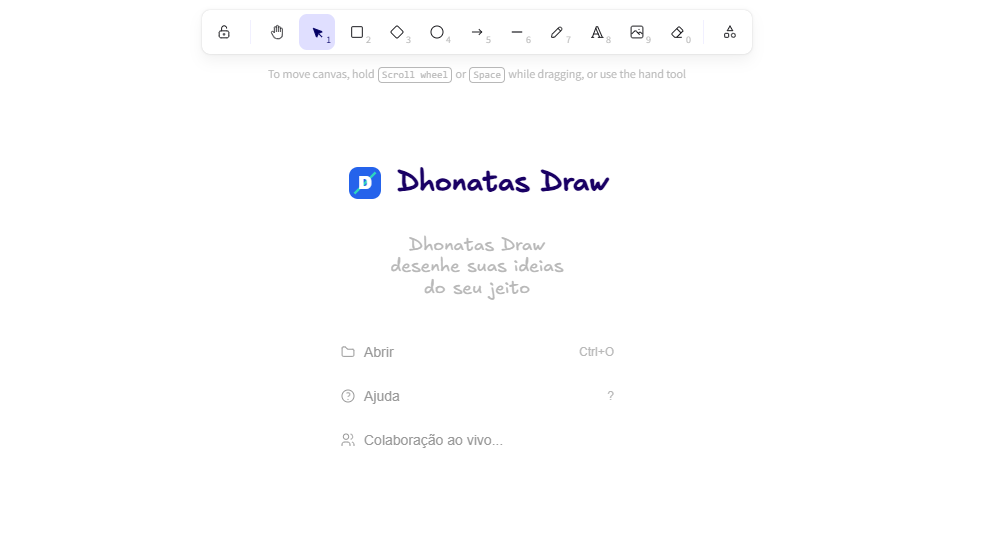Pick the Rectangle shape tool
This screenshot has height=546, width=984.
point(357,32)
